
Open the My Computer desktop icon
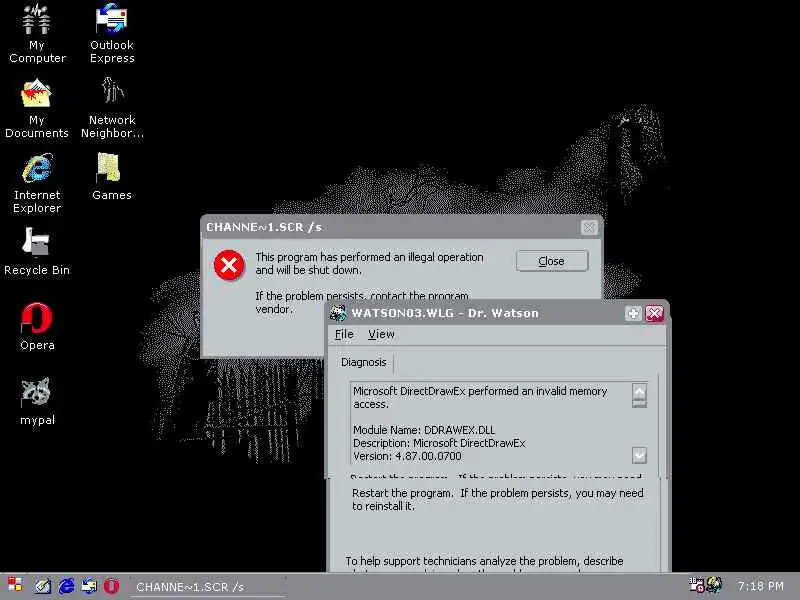pyautogui.click(x=37, y=33)
